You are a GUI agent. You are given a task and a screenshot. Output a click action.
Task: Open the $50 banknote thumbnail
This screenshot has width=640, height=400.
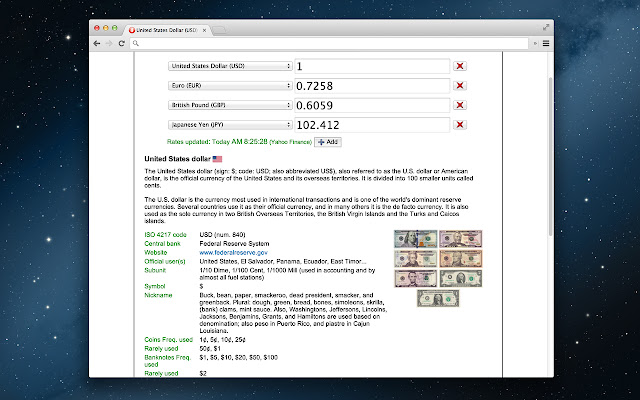pyautogui.click(x=460, y=239)
